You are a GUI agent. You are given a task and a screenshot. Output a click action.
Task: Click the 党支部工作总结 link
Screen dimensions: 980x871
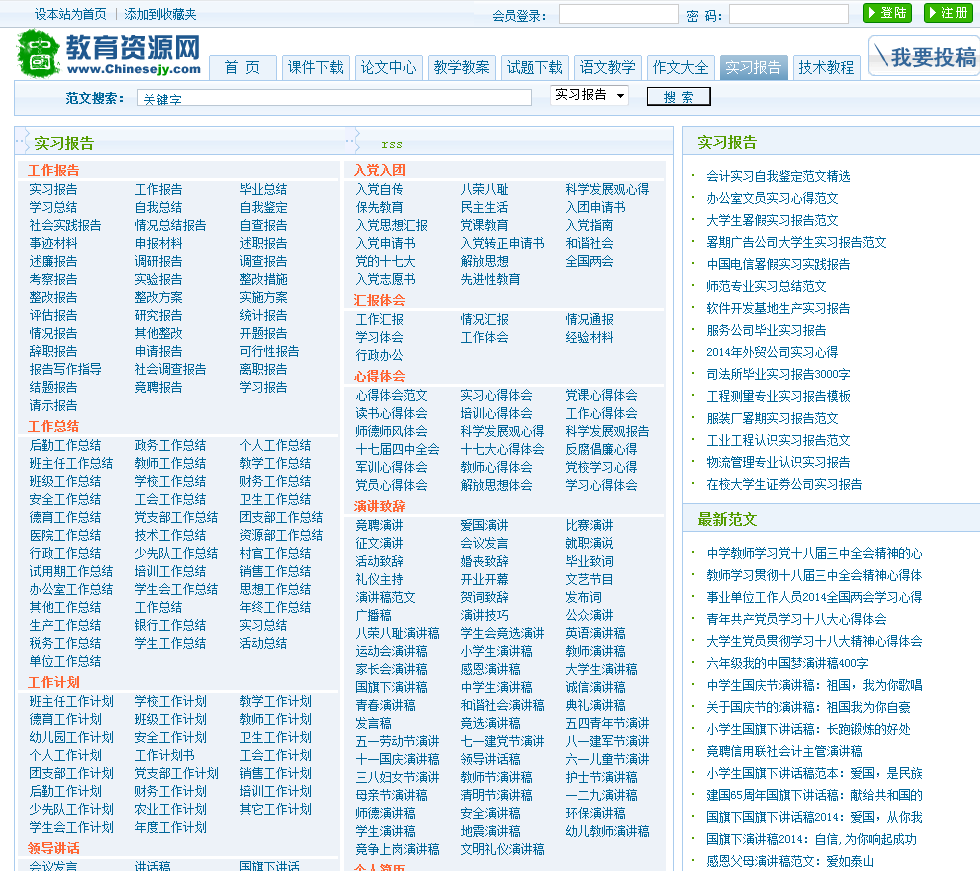176,518
